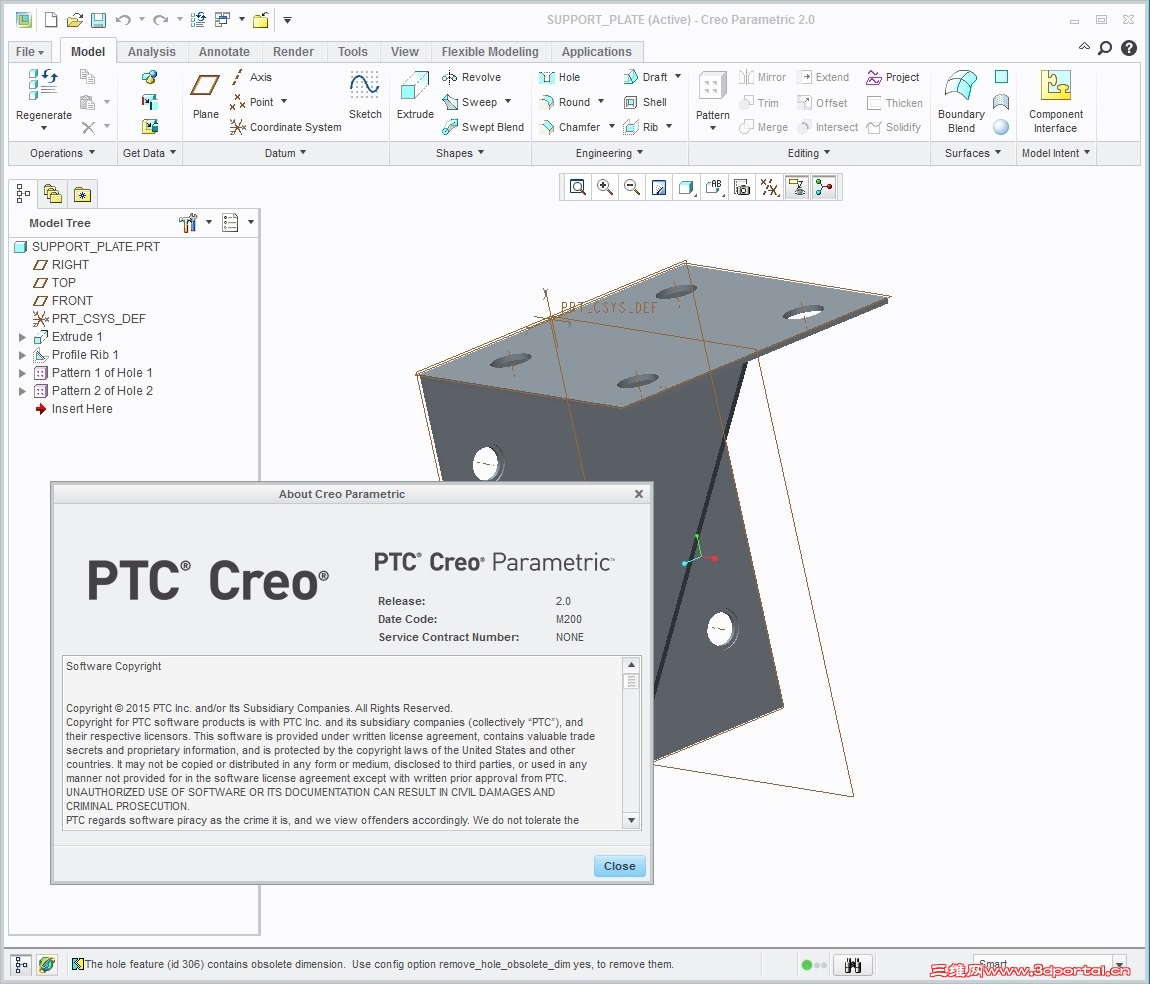Viewport: 1150px width, 984px height.
Task: Create a datum Plane
Action: 205,95
